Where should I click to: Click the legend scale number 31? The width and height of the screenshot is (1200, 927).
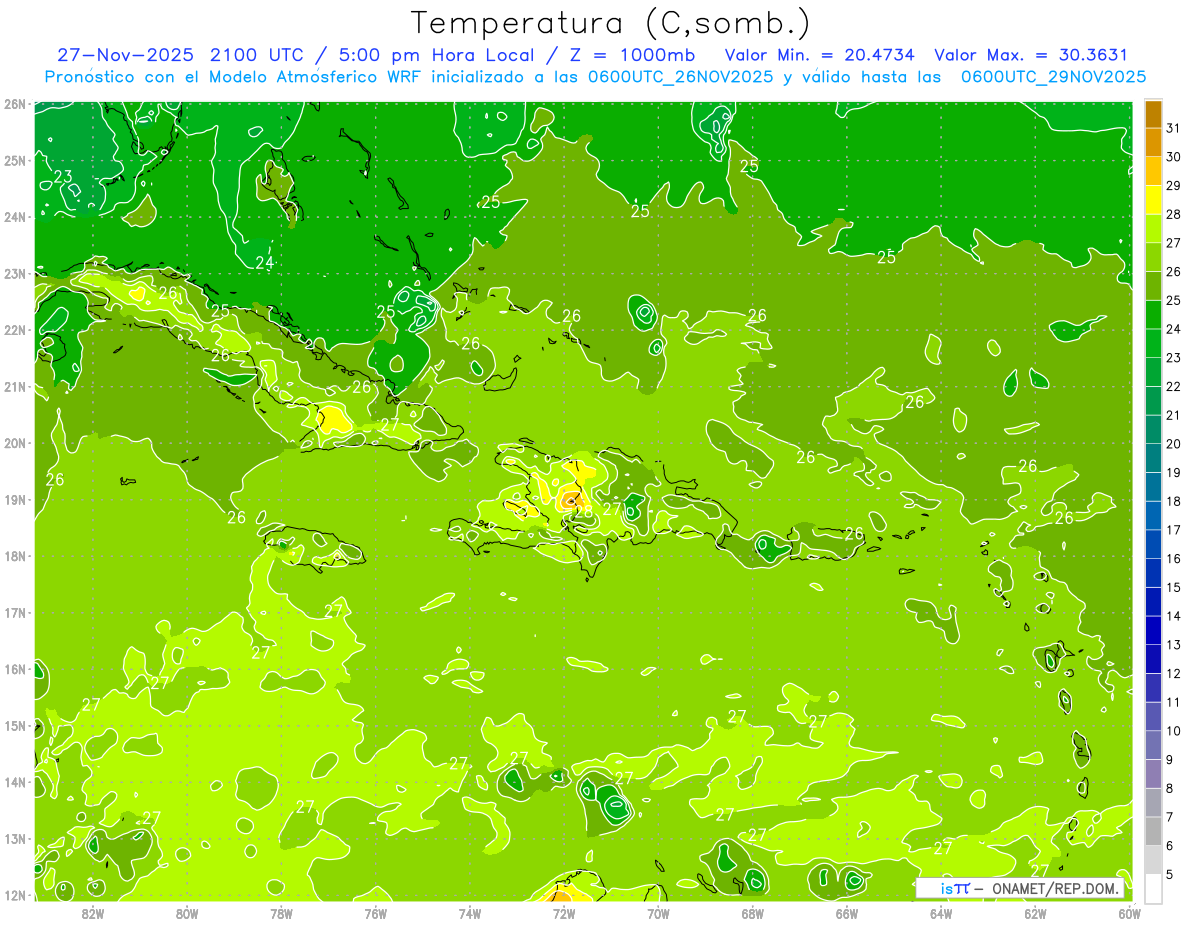[1173, 128]
